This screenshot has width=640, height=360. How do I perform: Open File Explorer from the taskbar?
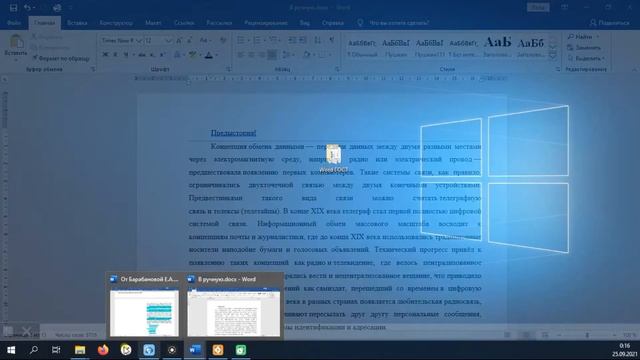(x=80, y=350)
